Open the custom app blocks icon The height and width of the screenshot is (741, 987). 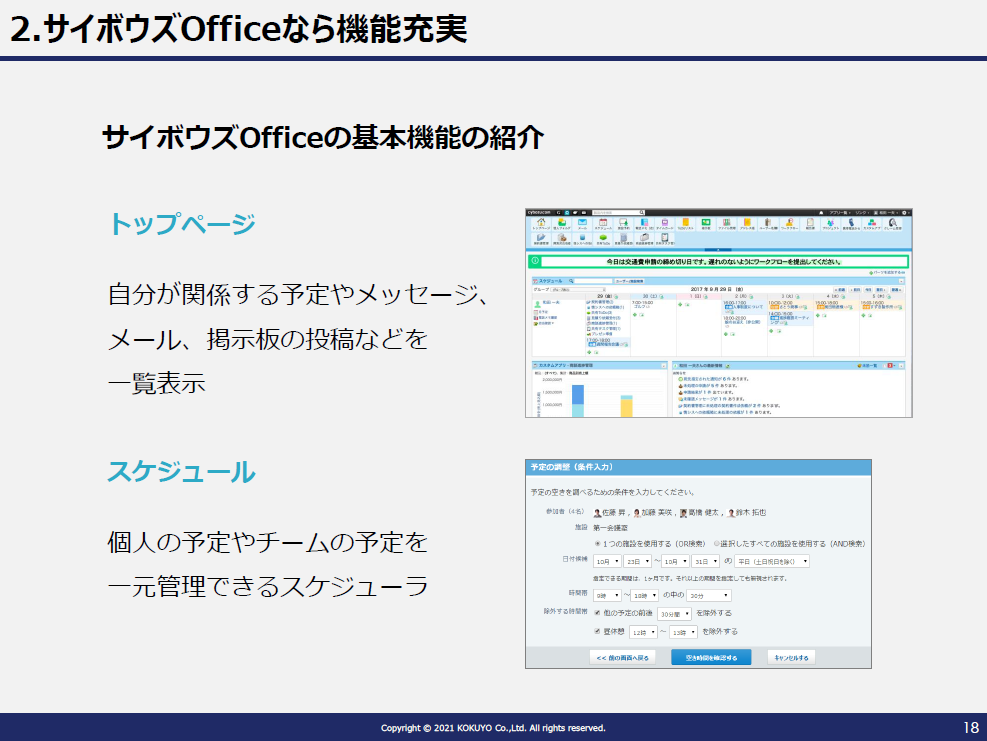(872, 222)
